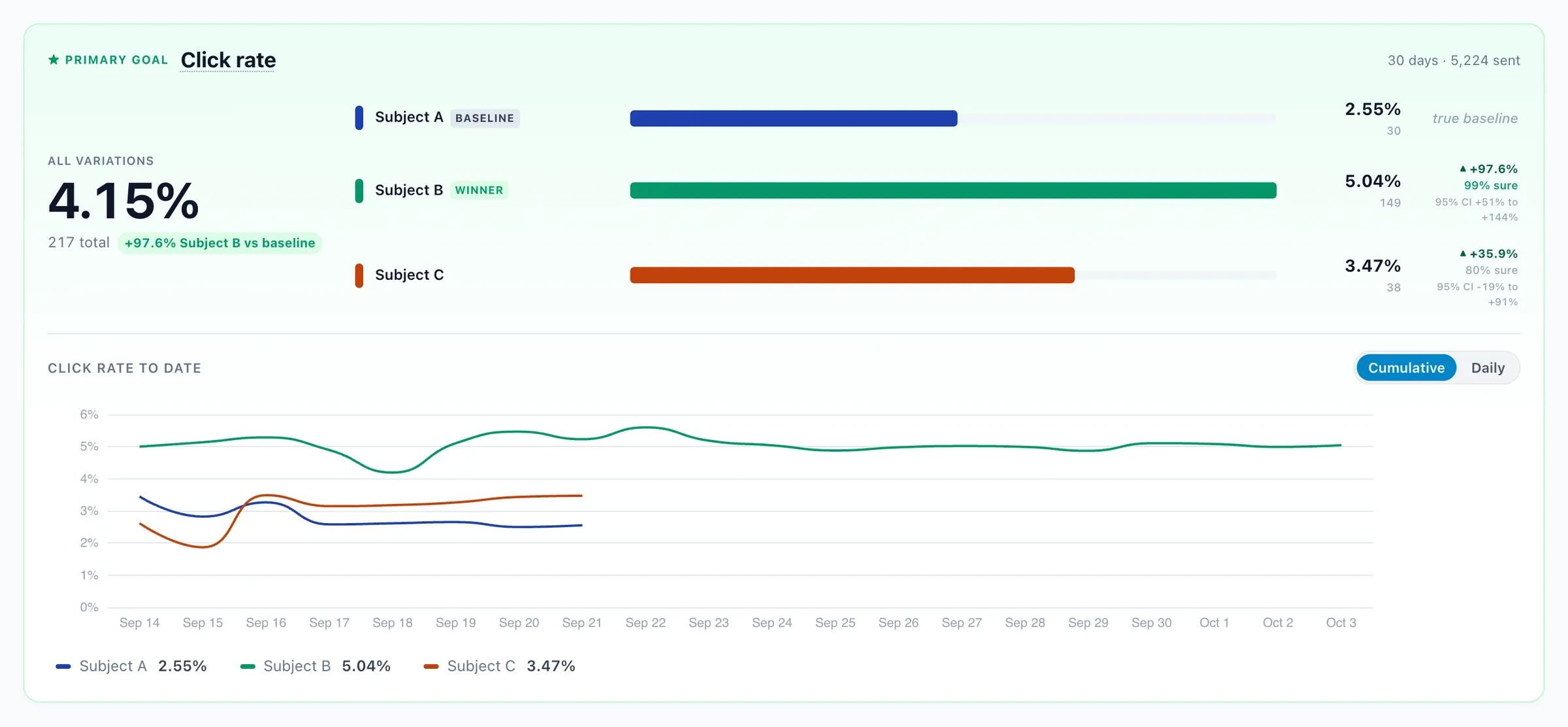The height and width of the screenshot is (727, 1568).
Task: Click the orange Subject C color marker
Action: pyautogui.click(x=359, y=275)
